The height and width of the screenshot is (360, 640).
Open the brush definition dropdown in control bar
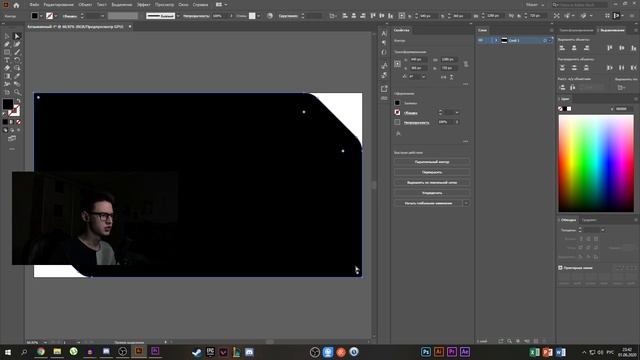pos(178,16)
